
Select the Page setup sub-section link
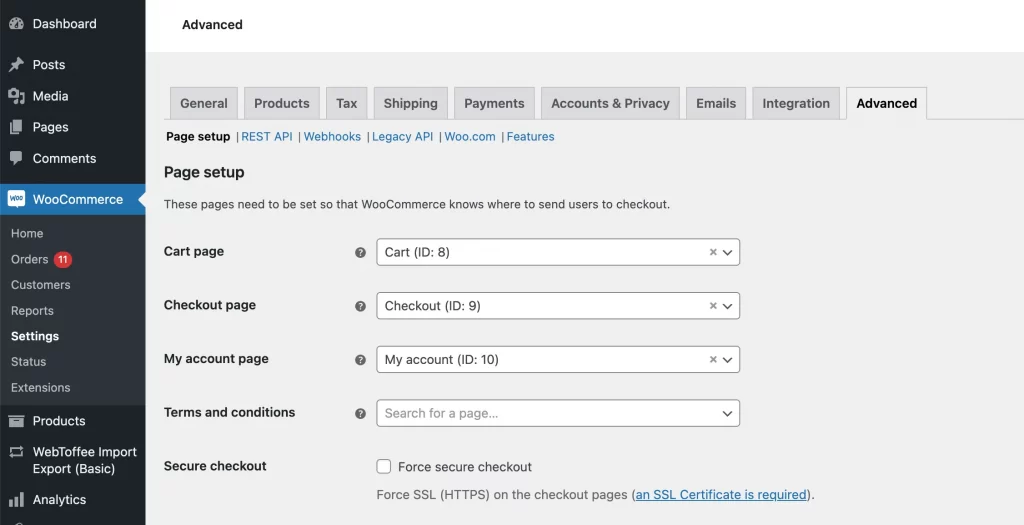coord(198,136)
